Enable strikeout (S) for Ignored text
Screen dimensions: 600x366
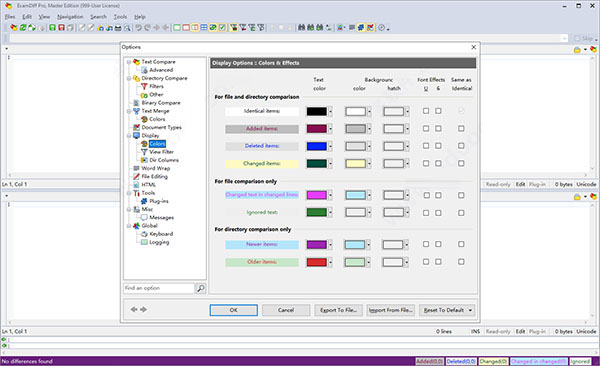pos(438,212)
